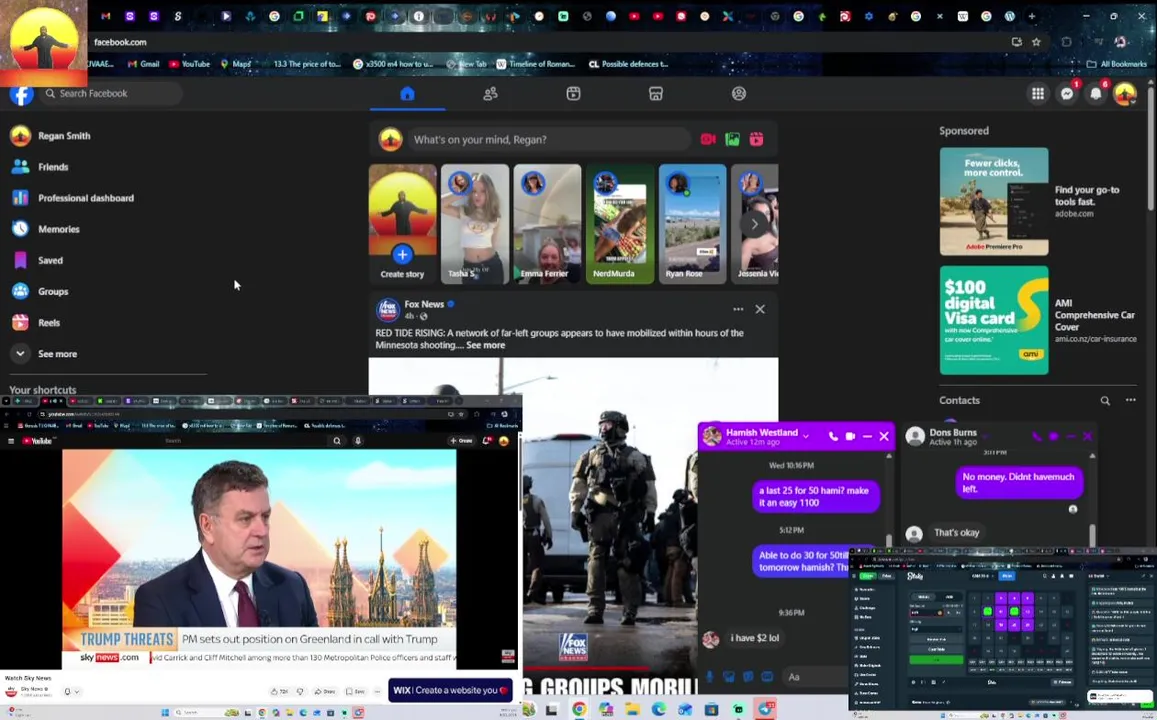Open Microsoft Edge from the taskbar
The height and width of the screenshot is (720, 1157).
[658, 710]
